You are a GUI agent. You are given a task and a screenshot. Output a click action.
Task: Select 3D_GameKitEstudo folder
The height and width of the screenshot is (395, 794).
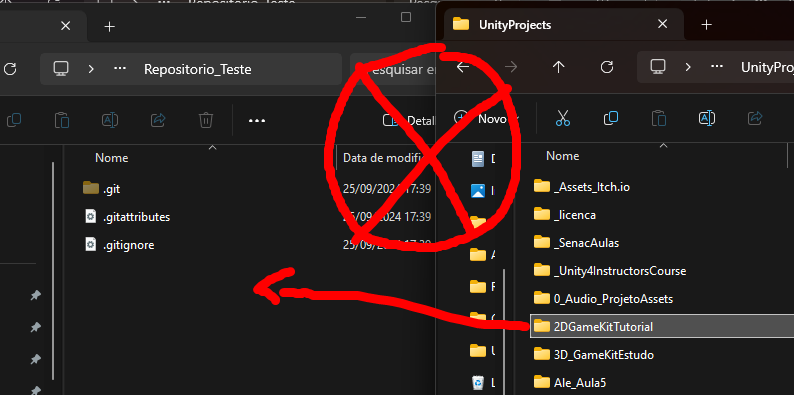(x=593, y=354)
